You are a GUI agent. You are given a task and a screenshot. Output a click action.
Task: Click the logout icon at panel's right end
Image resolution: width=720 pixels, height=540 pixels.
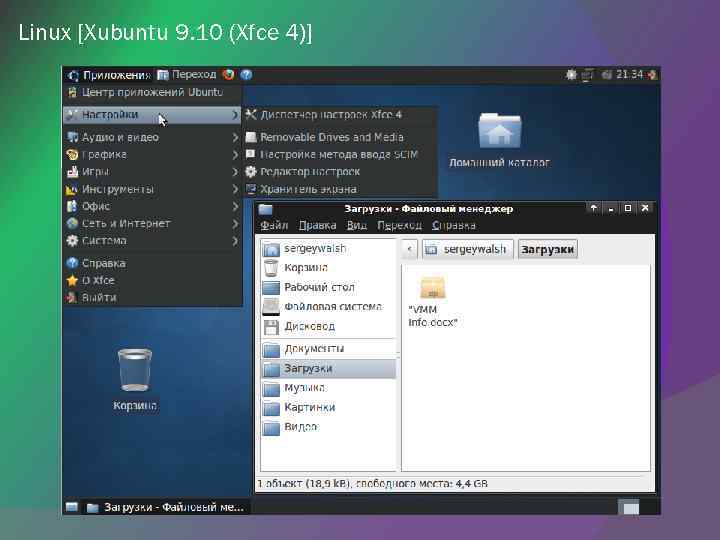[x=652, y=74]
